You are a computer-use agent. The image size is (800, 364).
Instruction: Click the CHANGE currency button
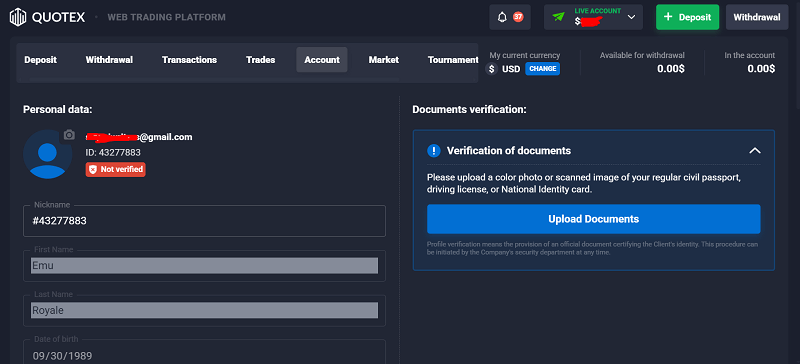point(542,69)
